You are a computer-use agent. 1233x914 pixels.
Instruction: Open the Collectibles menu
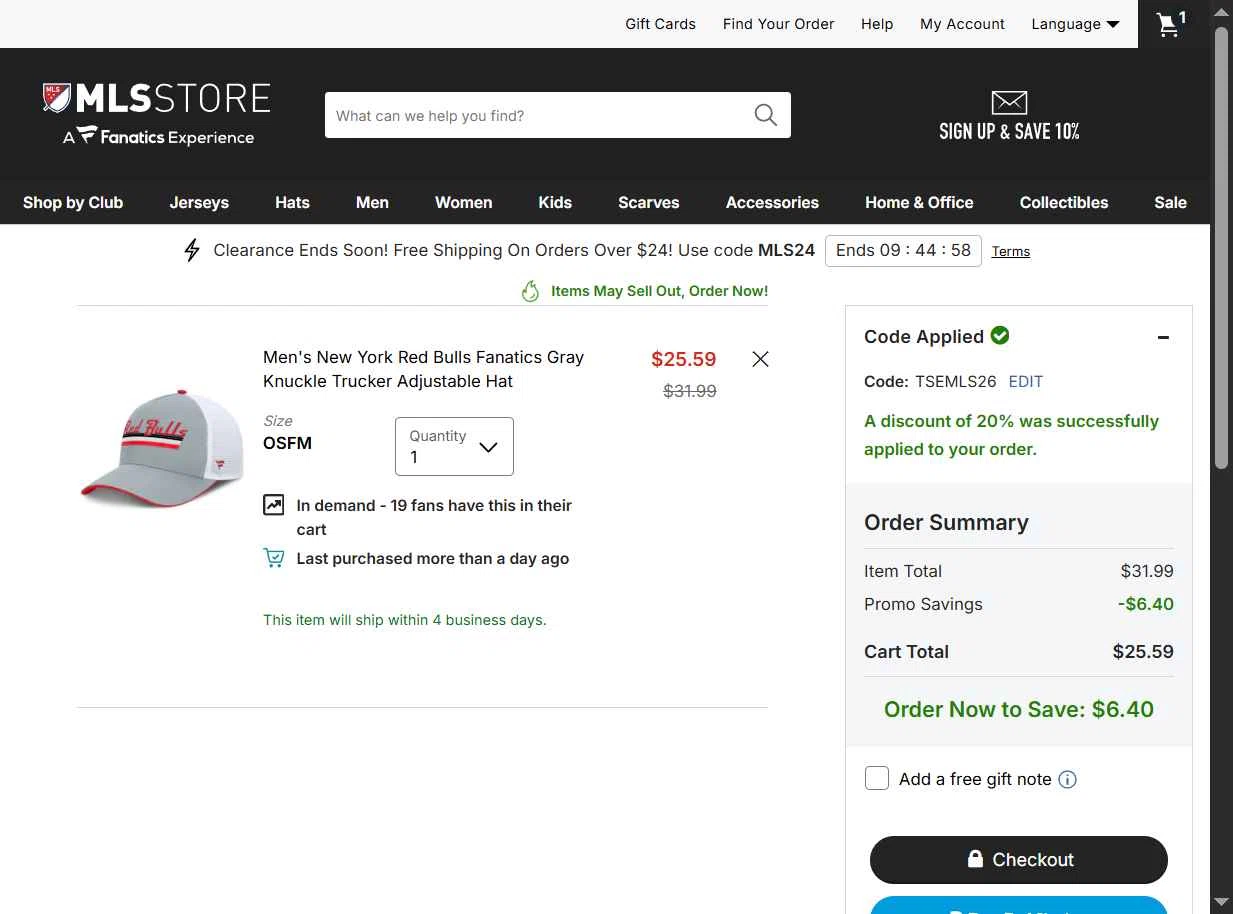pos(1064,202)
